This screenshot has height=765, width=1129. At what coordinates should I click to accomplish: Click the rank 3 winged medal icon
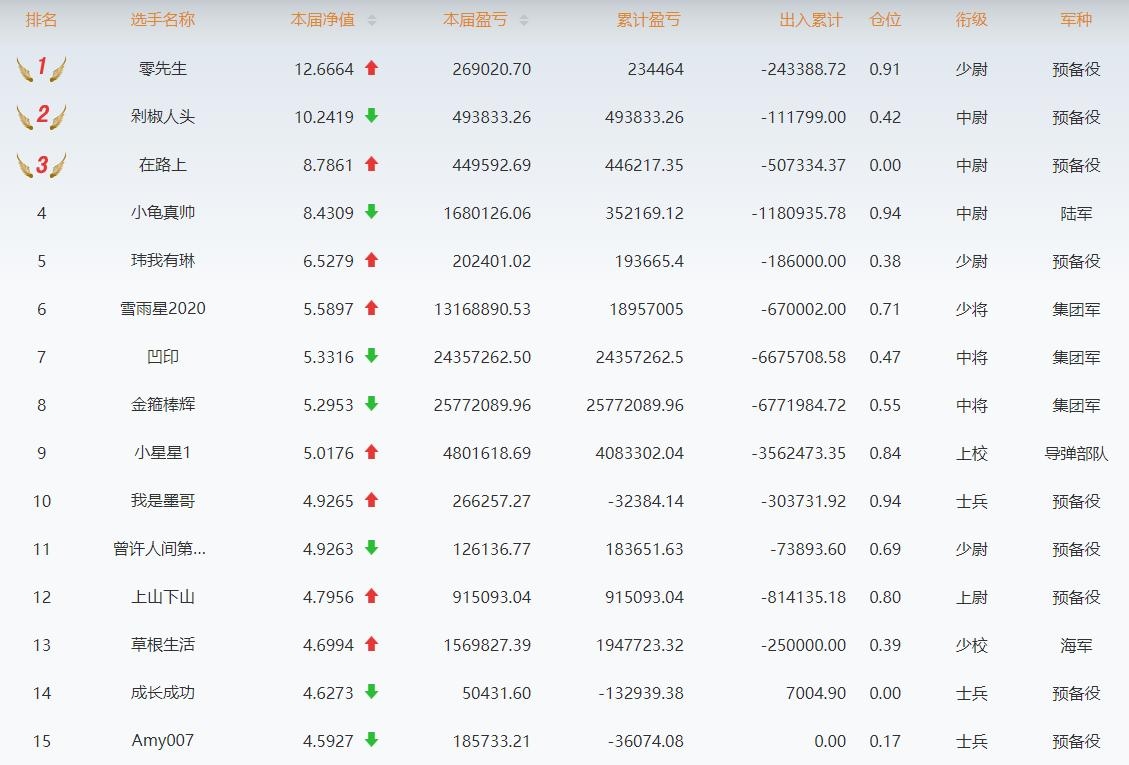(41, 165)
